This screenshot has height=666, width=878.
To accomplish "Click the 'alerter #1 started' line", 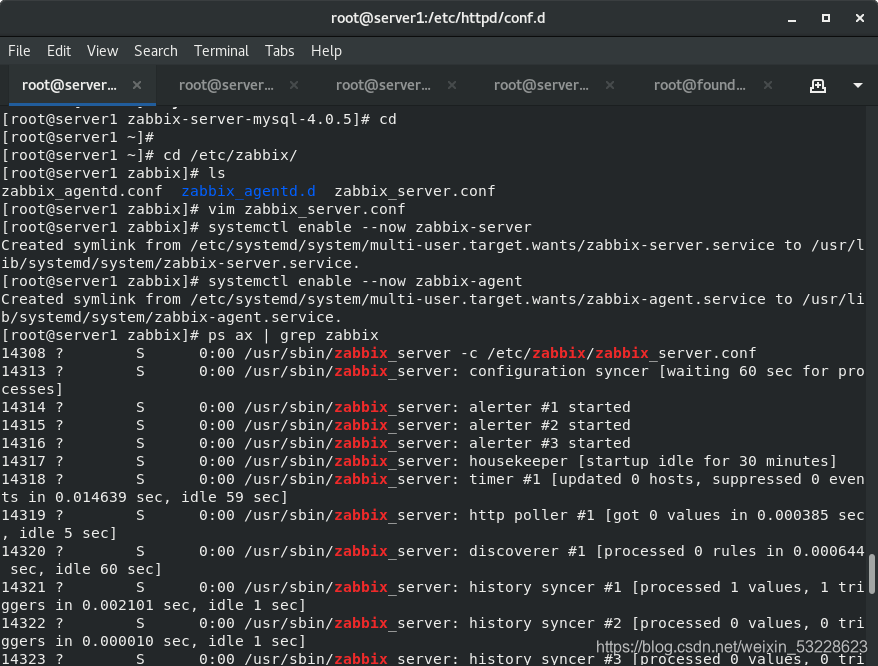I will pos(316,407).
